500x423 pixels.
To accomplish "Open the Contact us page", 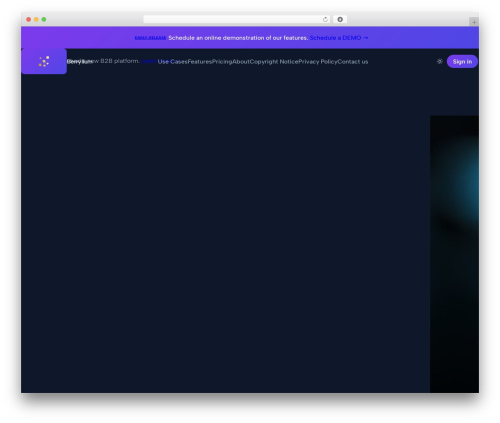I will (353, 62).
